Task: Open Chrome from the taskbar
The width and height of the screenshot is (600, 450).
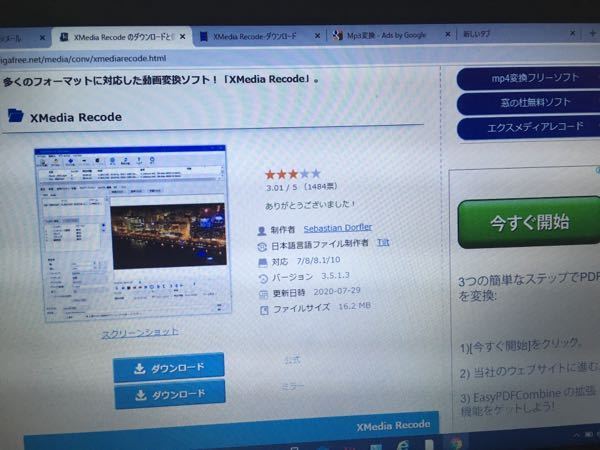Action: 456,444
